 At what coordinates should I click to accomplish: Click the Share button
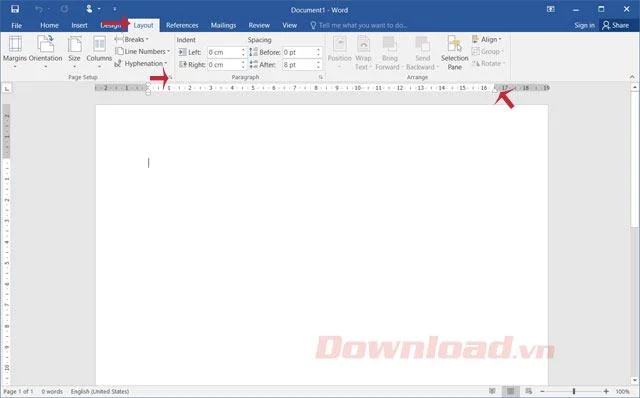point(616,25)
